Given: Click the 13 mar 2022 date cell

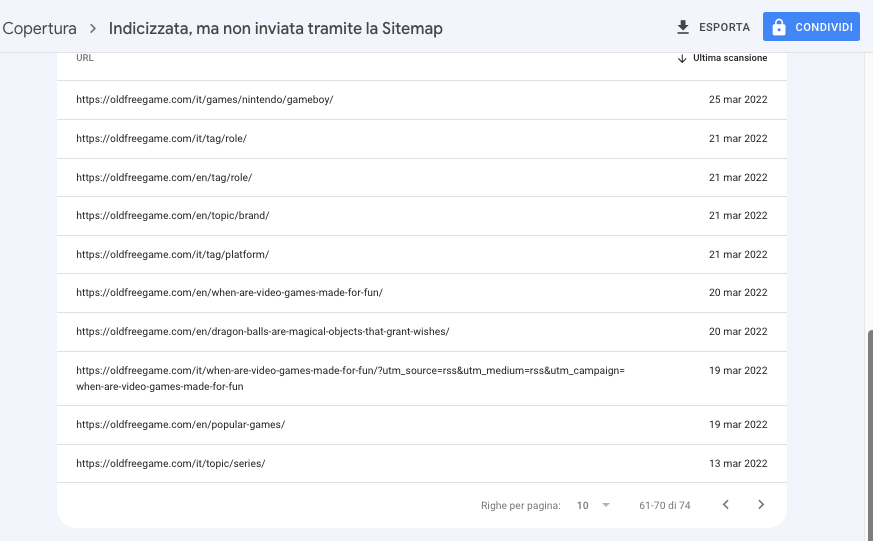Looking at the screenshot, I should pyautogui.click(x=738, y=463).
